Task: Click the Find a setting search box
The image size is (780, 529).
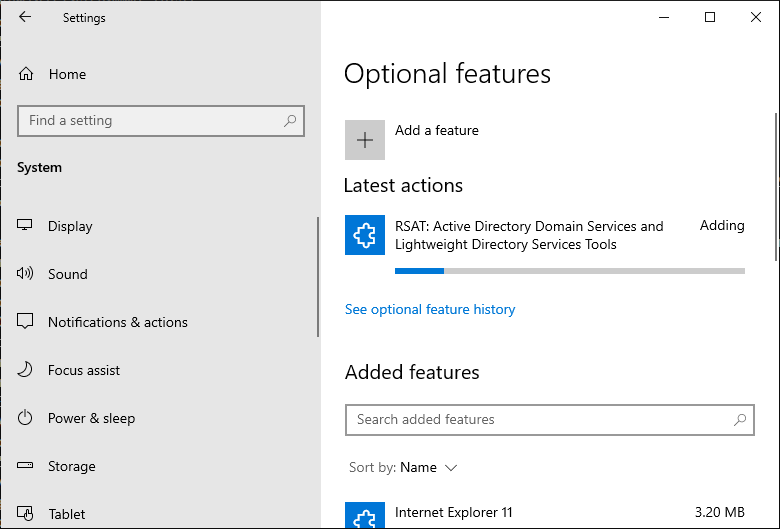Action: click(x=150, y=121)
